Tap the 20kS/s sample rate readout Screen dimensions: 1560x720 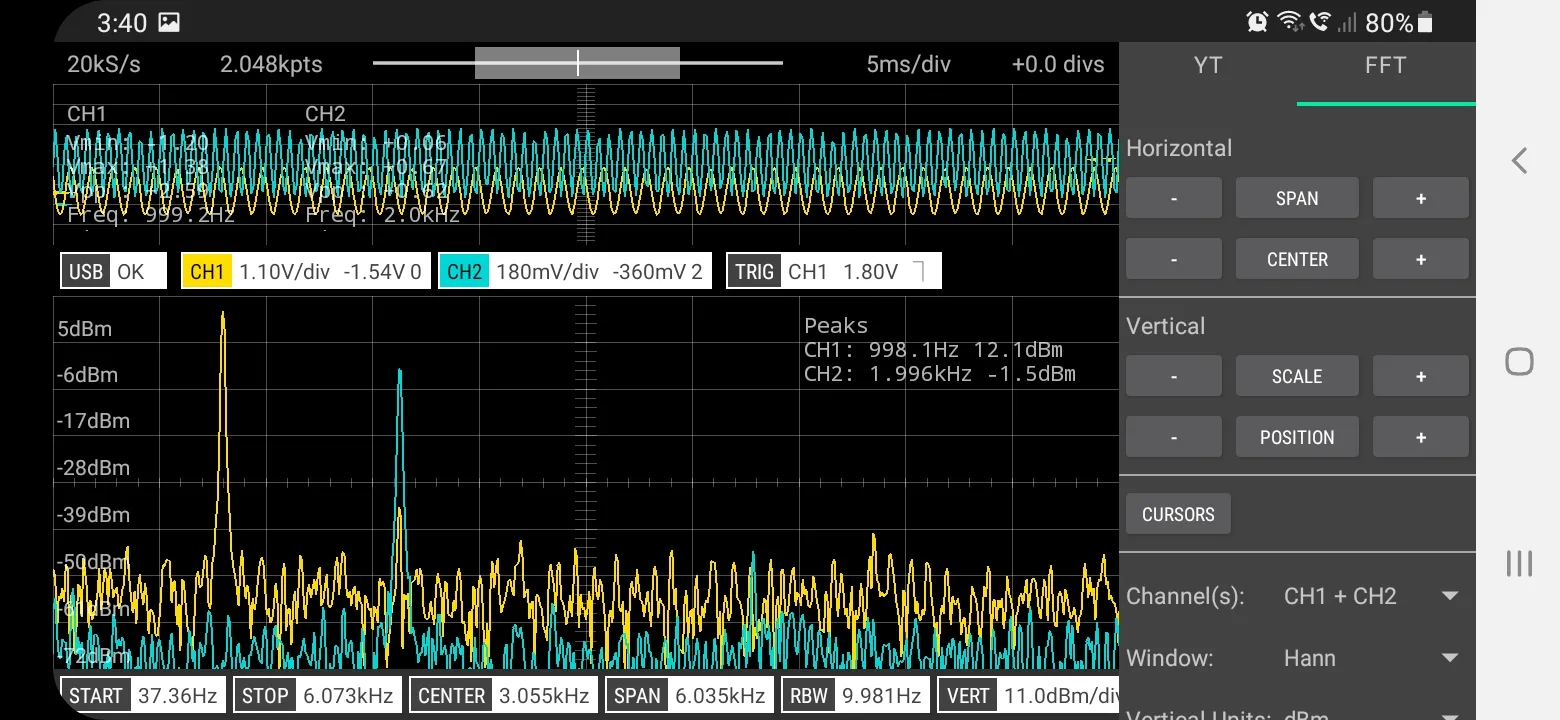pos(104,64)
